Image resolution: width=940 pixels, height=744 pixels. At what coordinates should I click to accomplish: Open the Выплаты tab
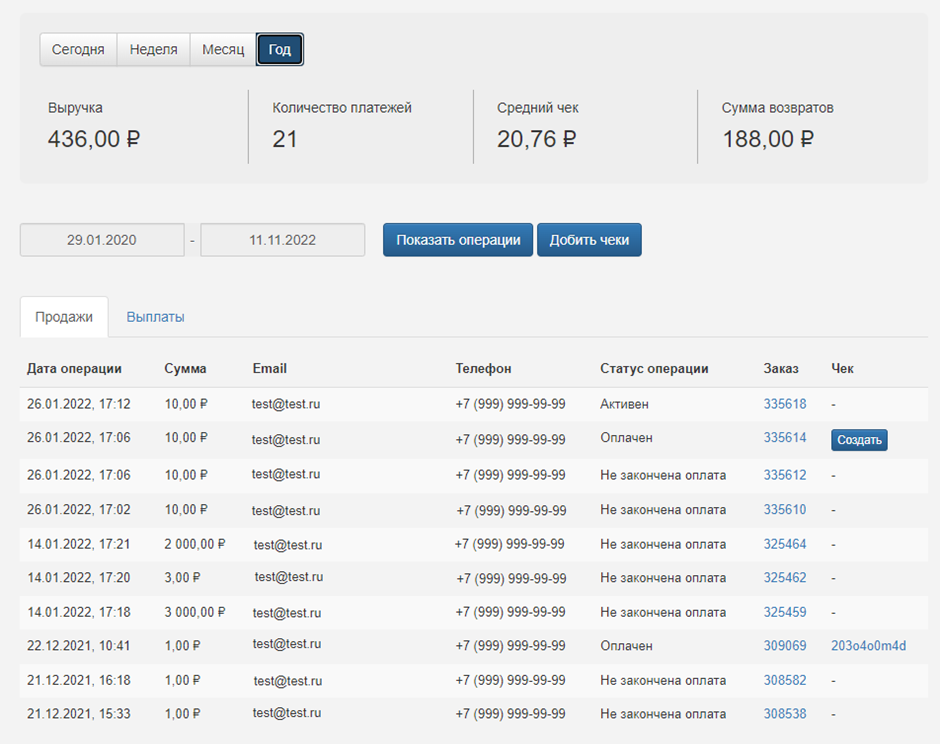pyautogui.click(x=155, y=317)
